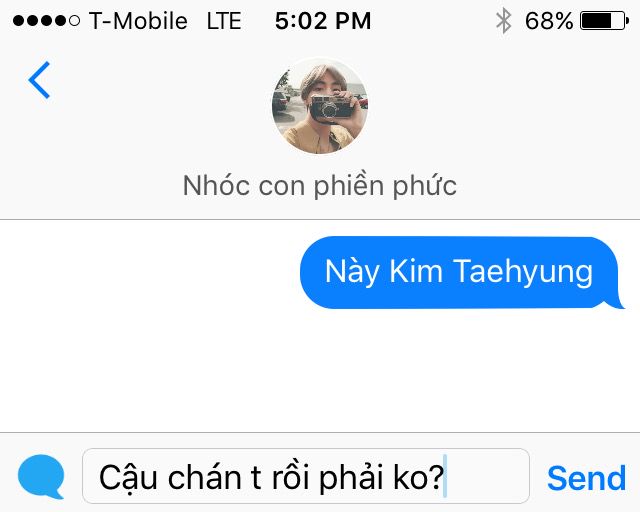640x512 pixels.
Task: Tap the Bluetooth status icon
Action: click(x=504, y=20)
